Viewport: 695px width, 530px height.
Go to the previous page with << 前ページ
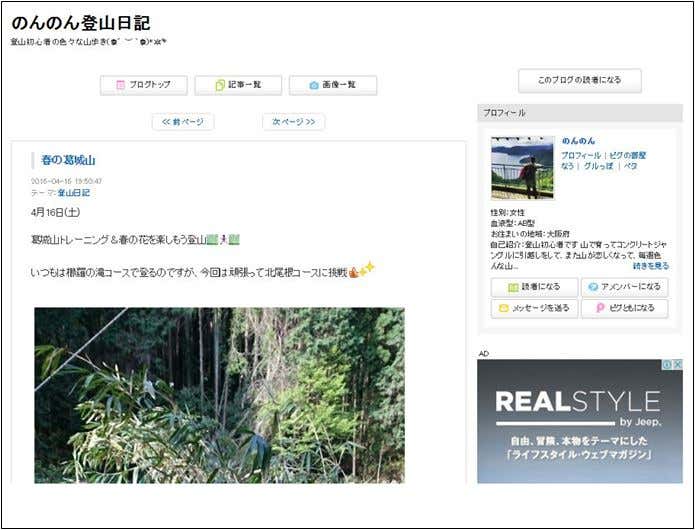coord(183,122)
